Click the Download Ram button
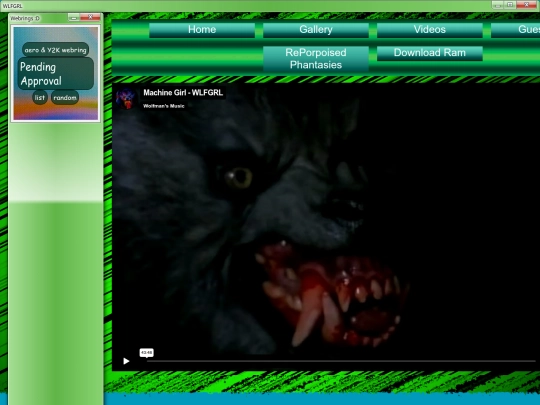The height and width of the screenshot is (405, 540). [x=429, y=53]
